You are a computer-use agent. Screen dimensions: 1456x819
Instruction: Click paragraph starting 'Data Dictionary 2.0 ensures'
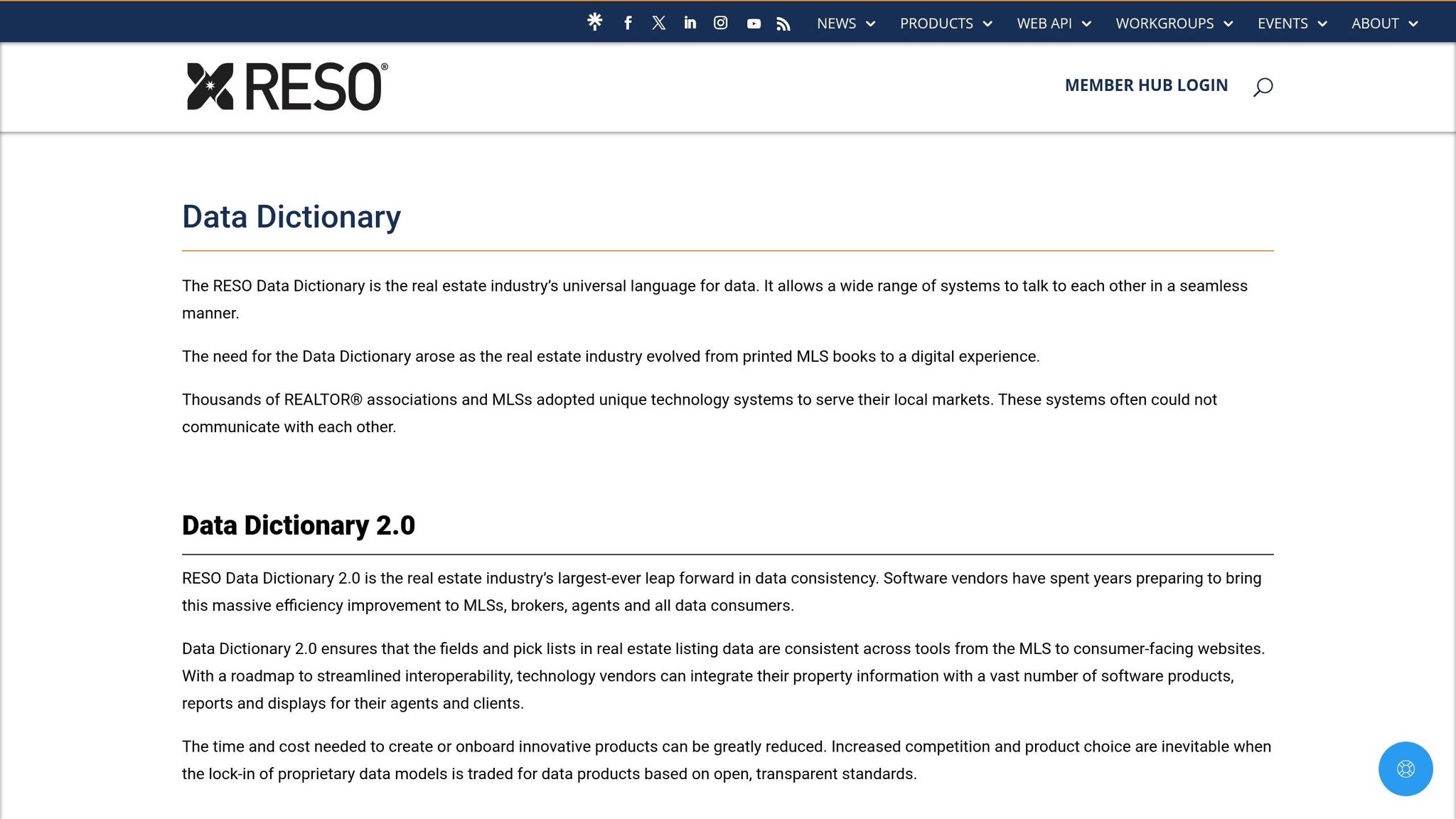coord(724,676)
